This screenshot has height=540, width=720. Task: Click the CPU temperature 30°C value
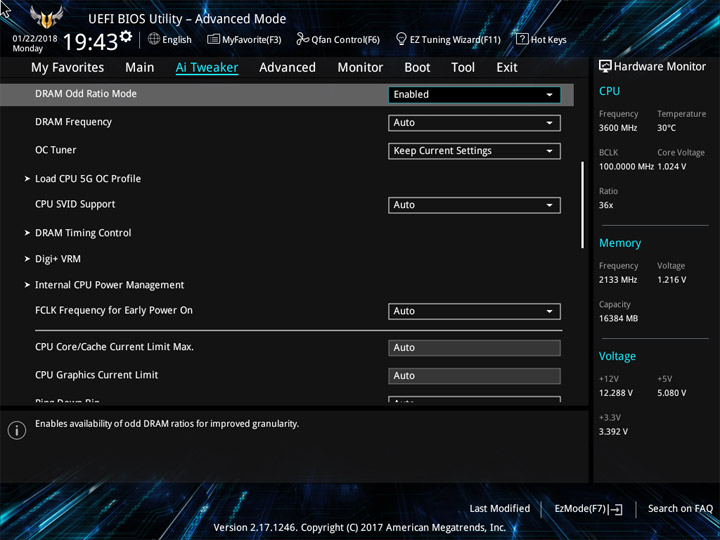click(x=666, y=128)
